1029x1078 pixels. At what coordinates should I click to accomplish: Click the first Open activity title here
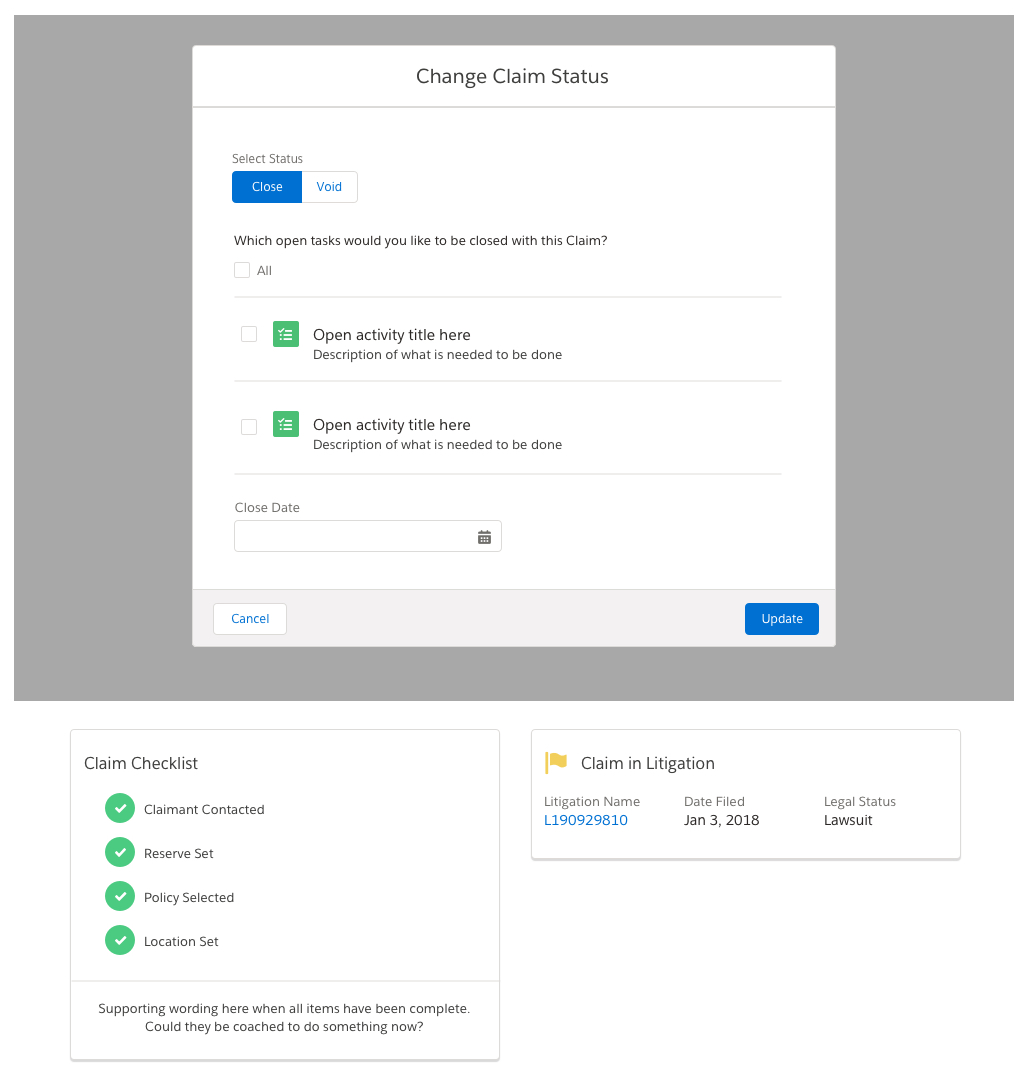coord(392,335)
